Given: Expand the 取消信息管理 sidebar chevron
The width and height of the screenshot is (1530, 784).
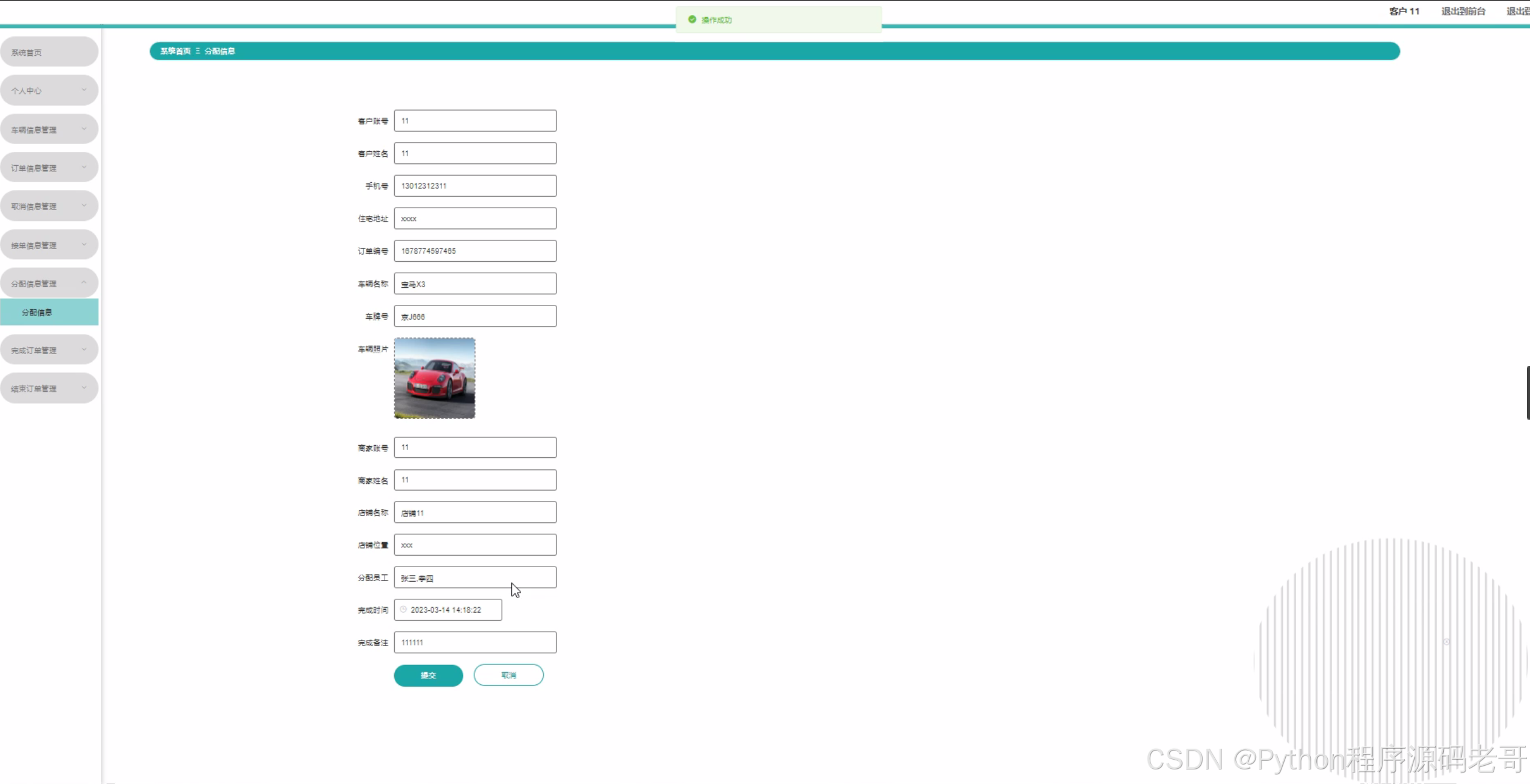Looking at the screenshot, I should 84,205.
